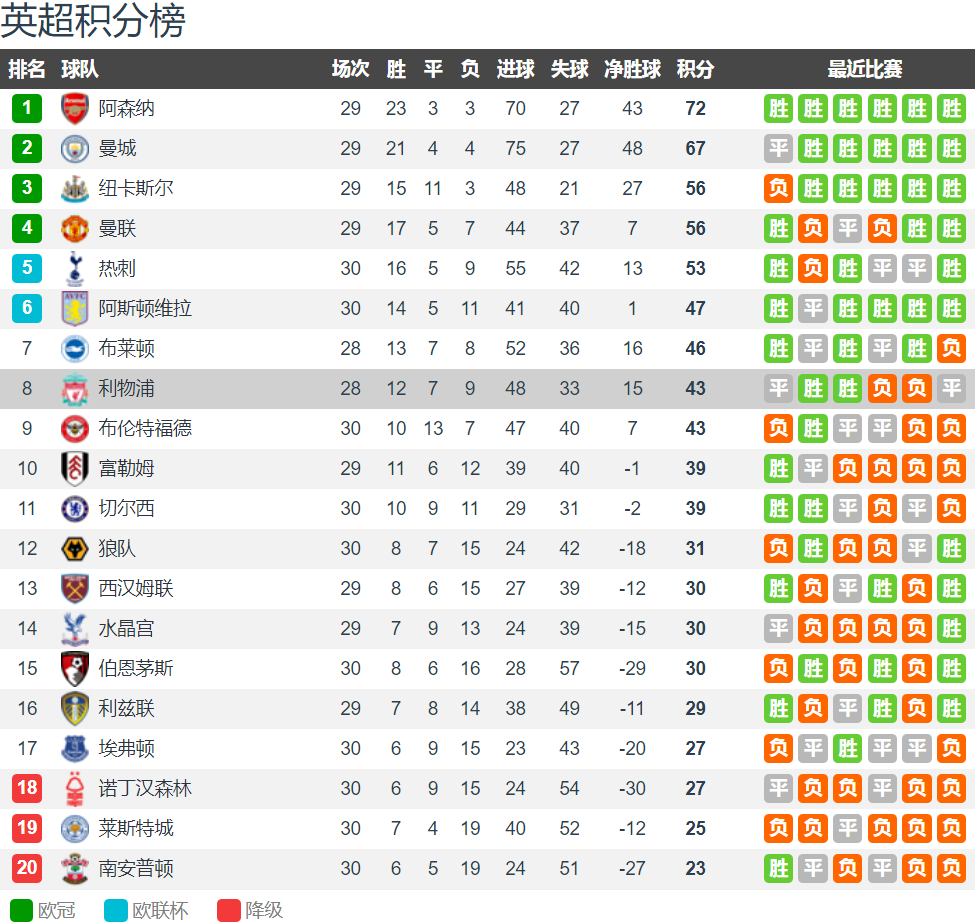
Task: Click the Nottingham Forest tree crest
Action: click(x=75, y=788)
